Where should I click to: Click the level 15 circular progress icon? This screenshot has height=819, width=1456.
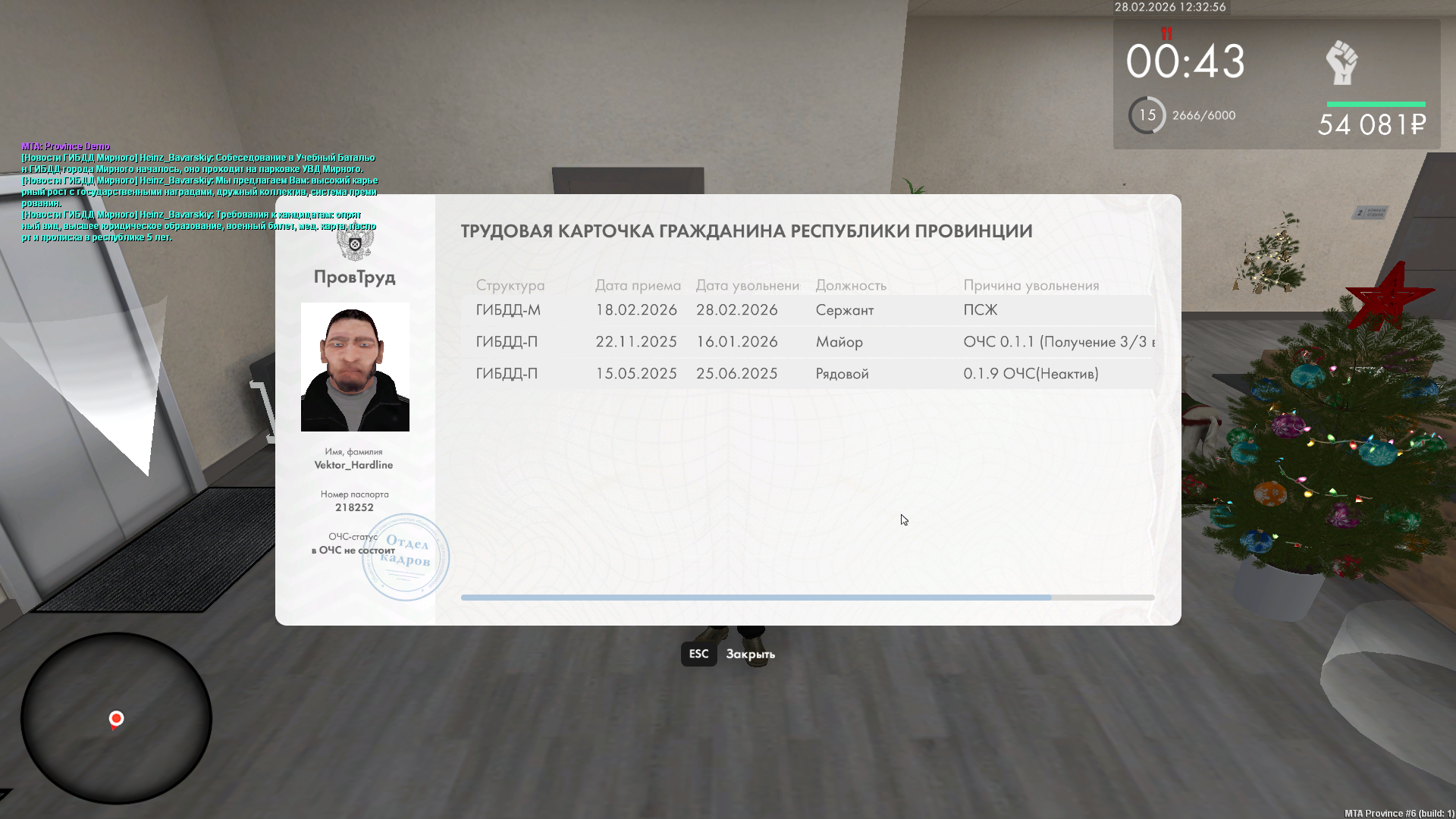click(x=1147, y=115)
